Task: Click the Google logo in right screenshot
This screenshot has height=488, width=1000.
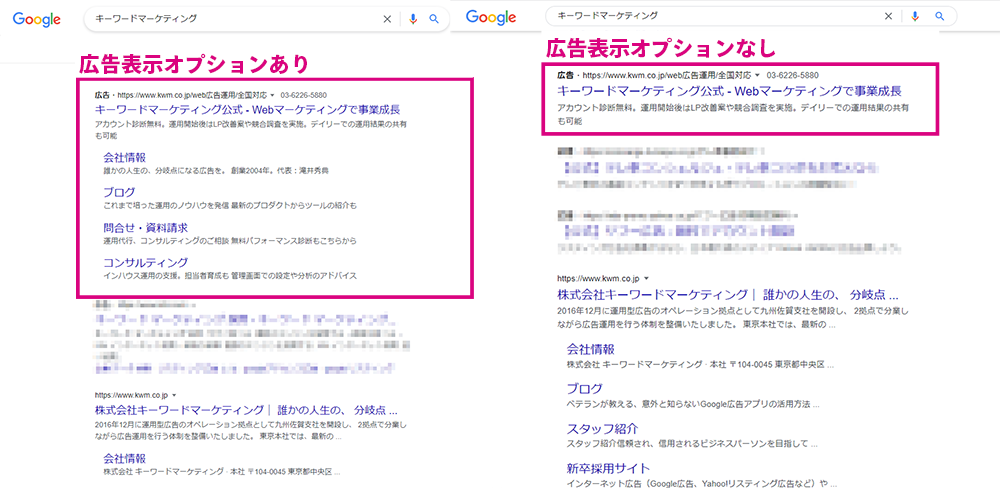Action: [x=489, y=17]
